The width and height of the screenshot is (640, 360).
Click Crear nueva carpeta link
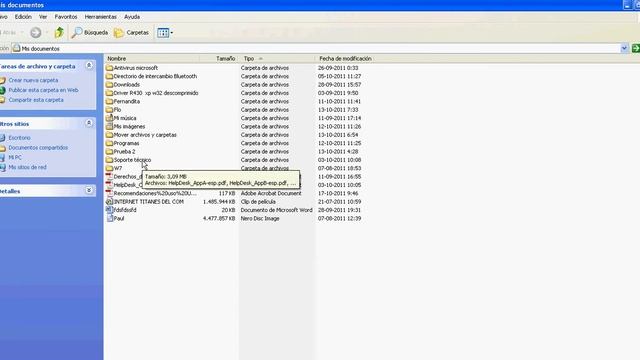pos(33,80)
